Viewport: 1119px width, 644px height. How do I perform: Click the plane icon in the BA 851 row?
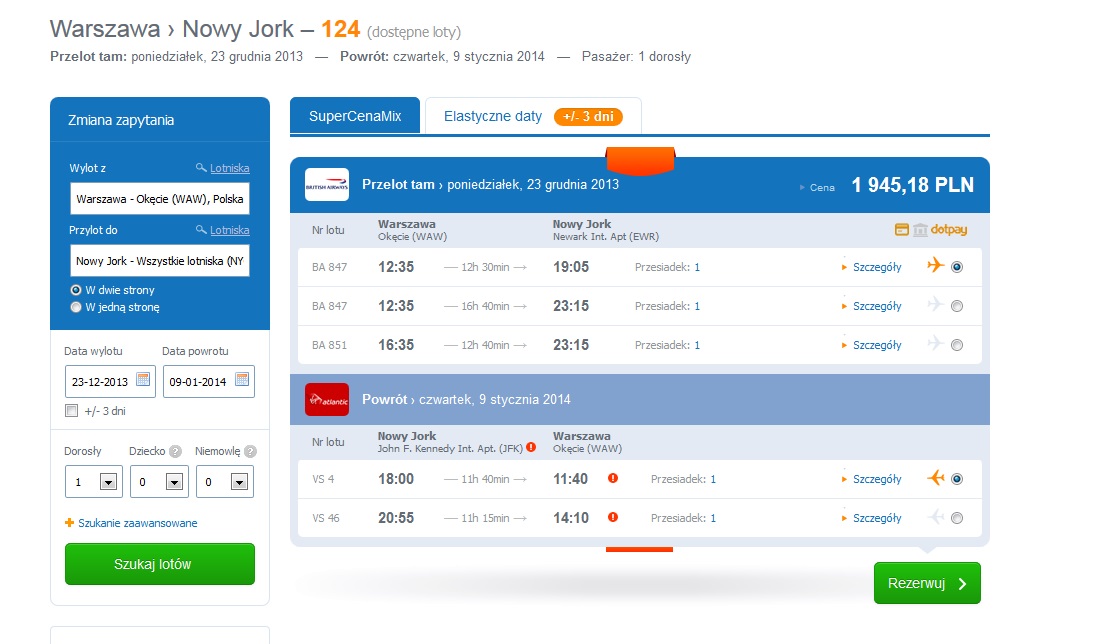[x=935, y=343]
